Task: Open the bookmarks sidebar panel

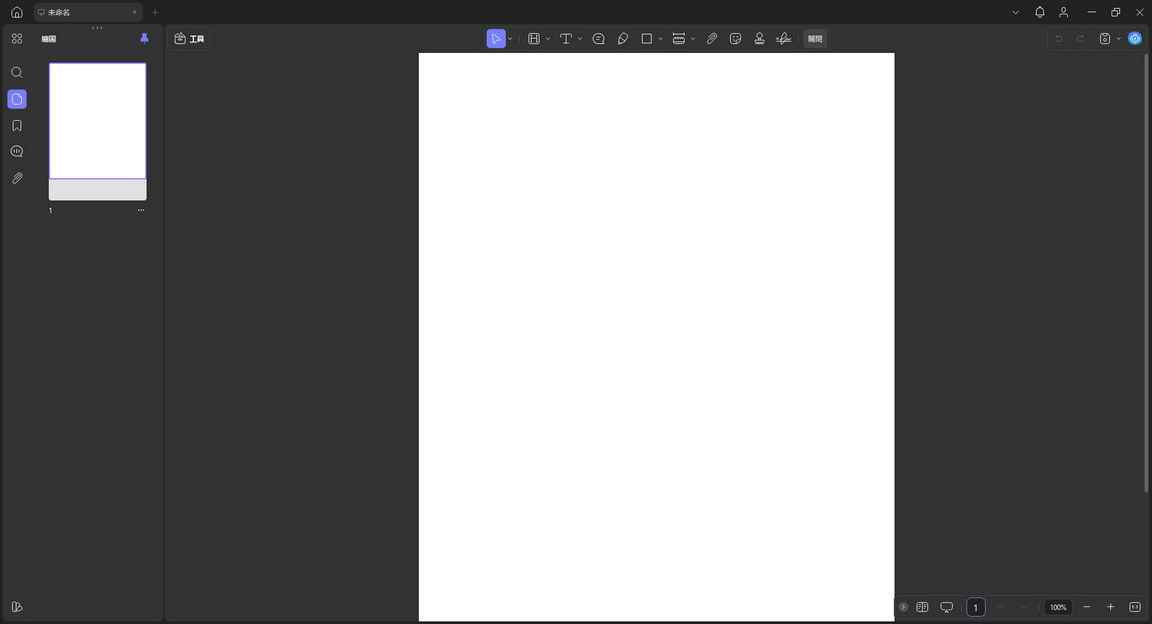Action: pyautogui.click(x=17, y=126)
